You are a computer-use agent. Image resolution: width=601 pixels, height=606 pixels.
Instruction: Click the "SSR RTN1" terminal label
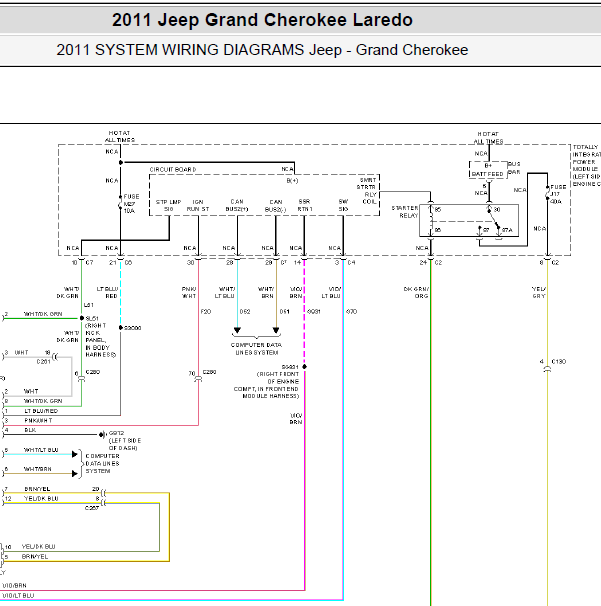304,206
